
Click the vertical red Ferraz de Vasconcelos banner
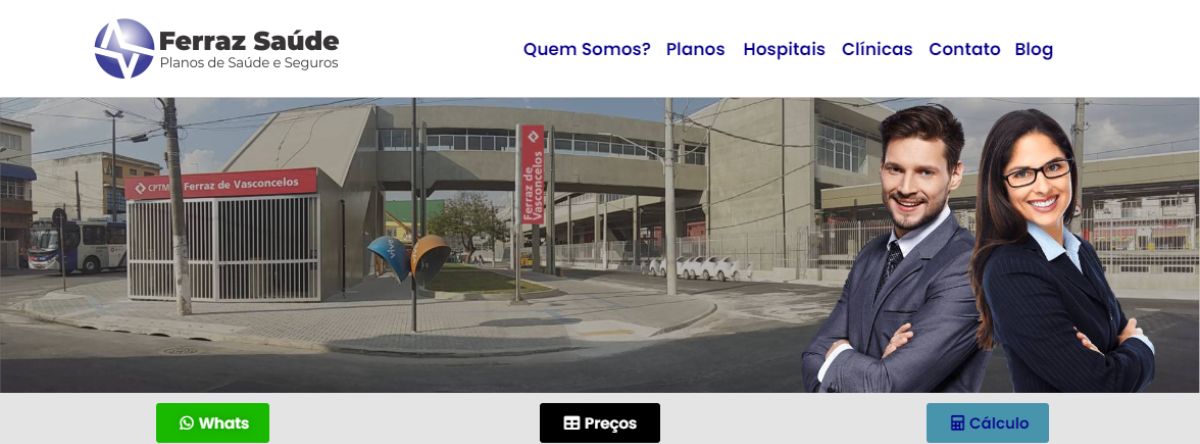tap(531, 173)
